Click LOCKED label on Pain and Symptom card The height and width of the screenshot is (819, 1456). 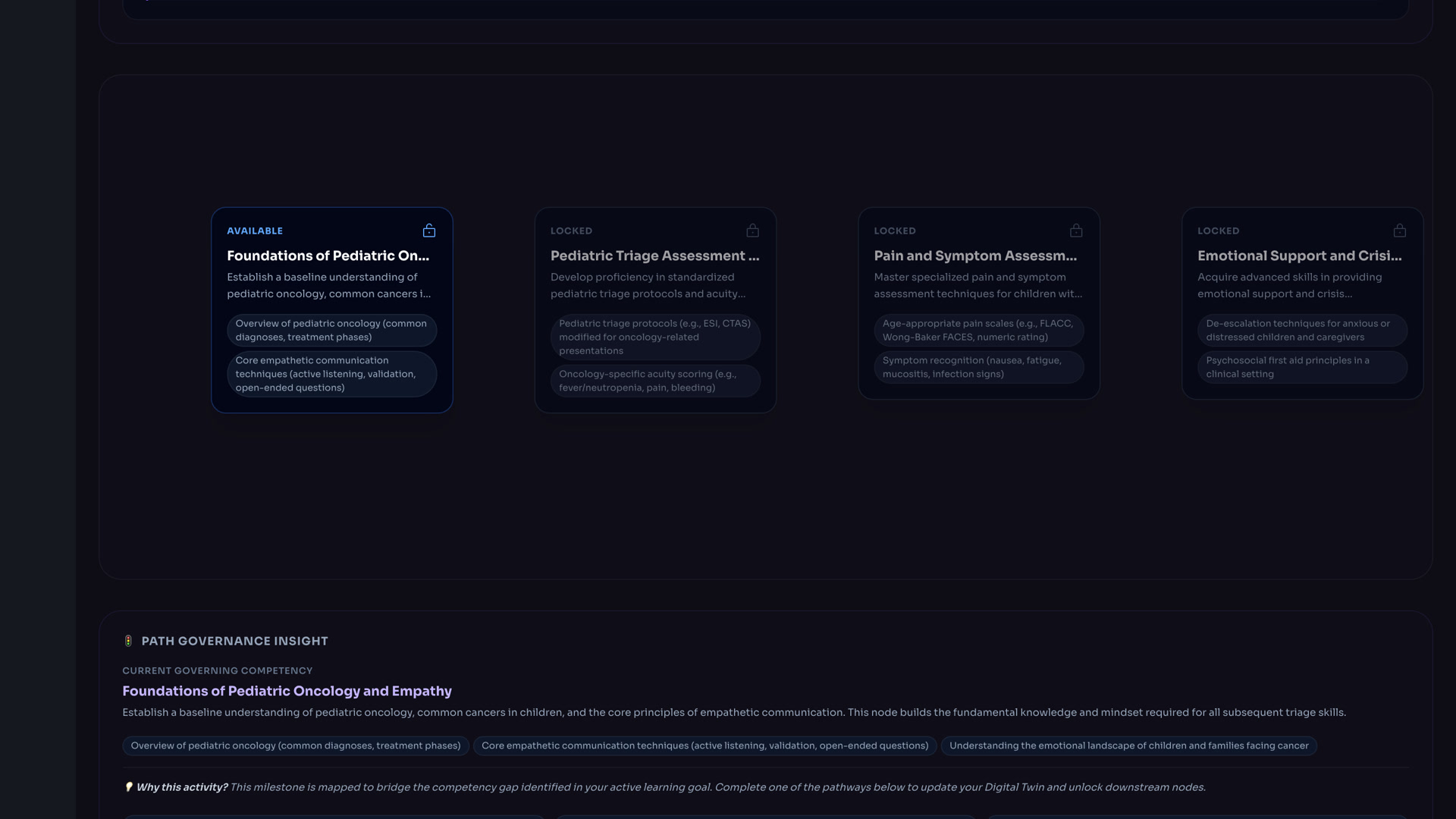pyautogui.click(x=895, y=231)
